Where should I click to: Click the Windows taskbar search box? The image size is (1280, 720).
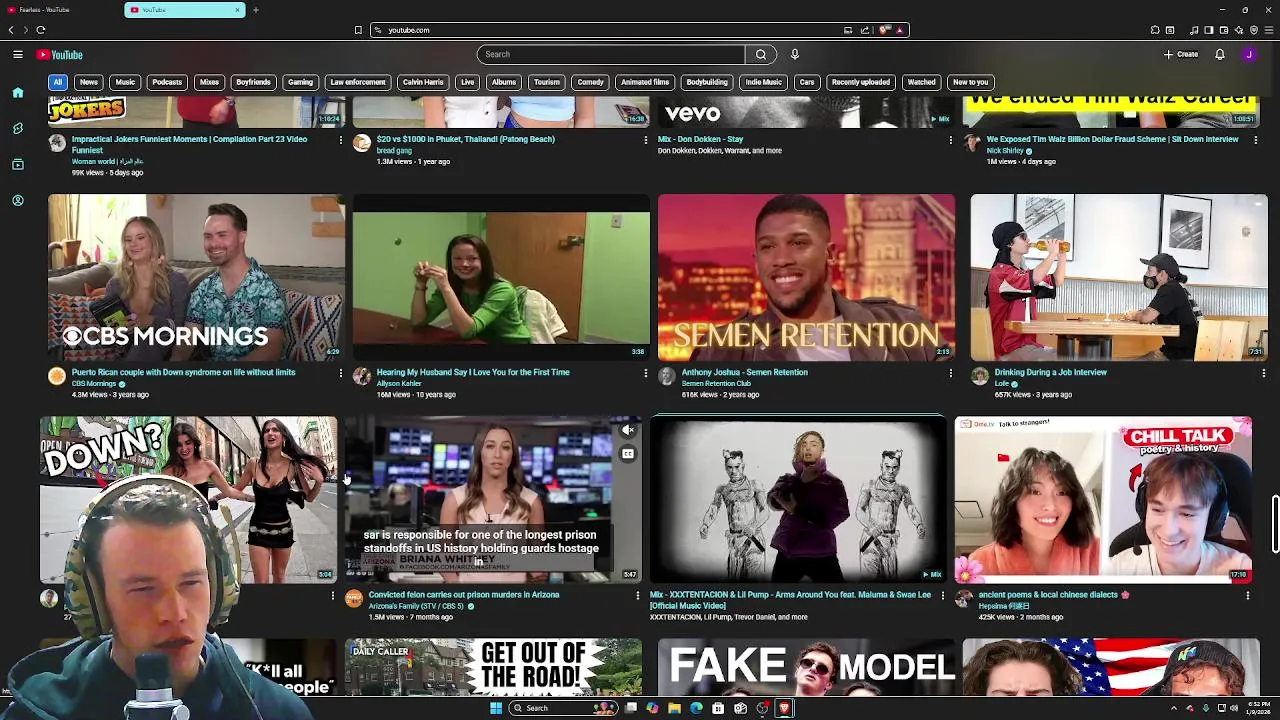point(563,708)
